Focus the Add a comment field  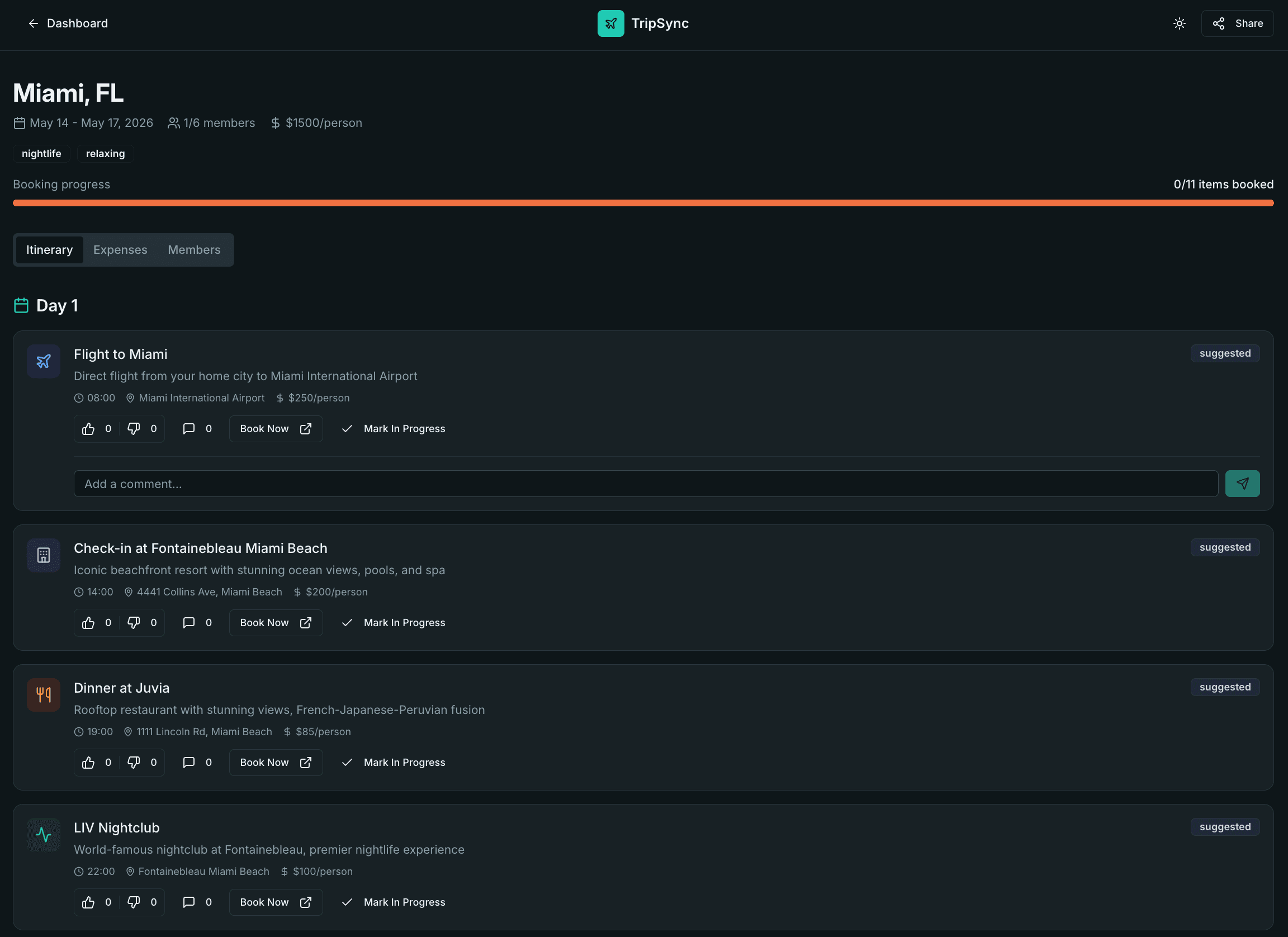(646, 484)
